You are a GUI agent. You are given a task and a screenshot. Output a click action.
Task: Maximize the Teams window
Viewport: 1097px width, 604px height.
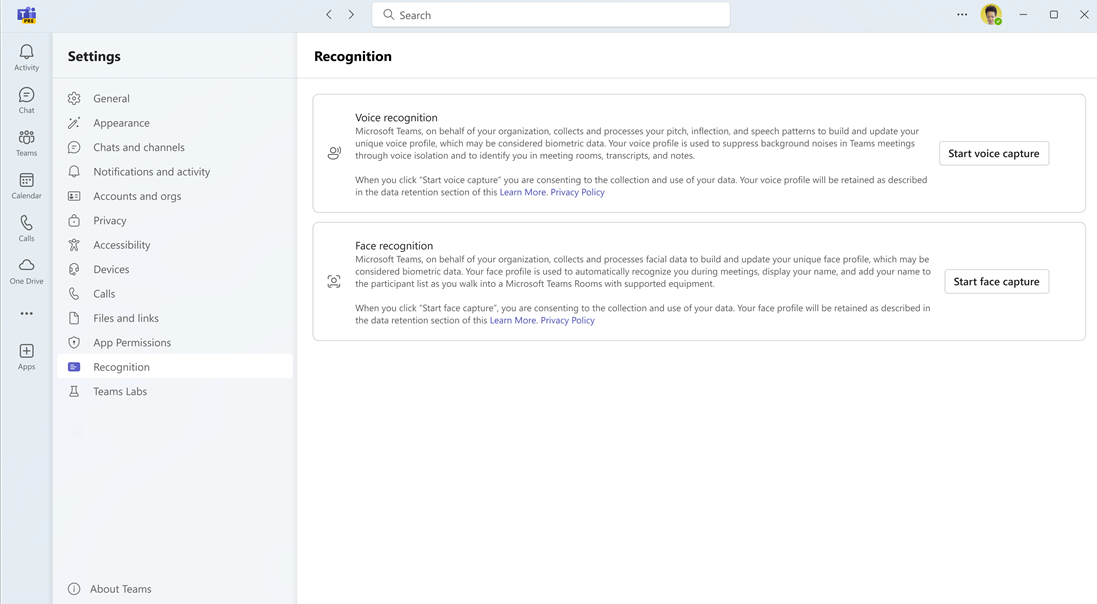(x=1054, y=15)
